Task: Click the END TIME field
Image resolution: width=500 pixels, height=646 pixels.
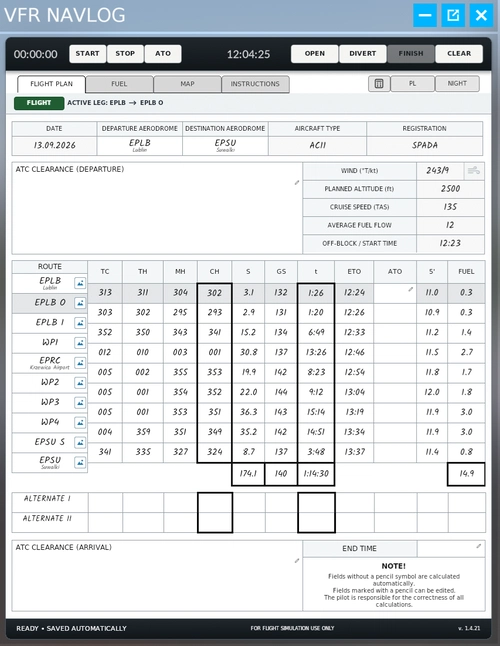Action: (x=451, y=549)
